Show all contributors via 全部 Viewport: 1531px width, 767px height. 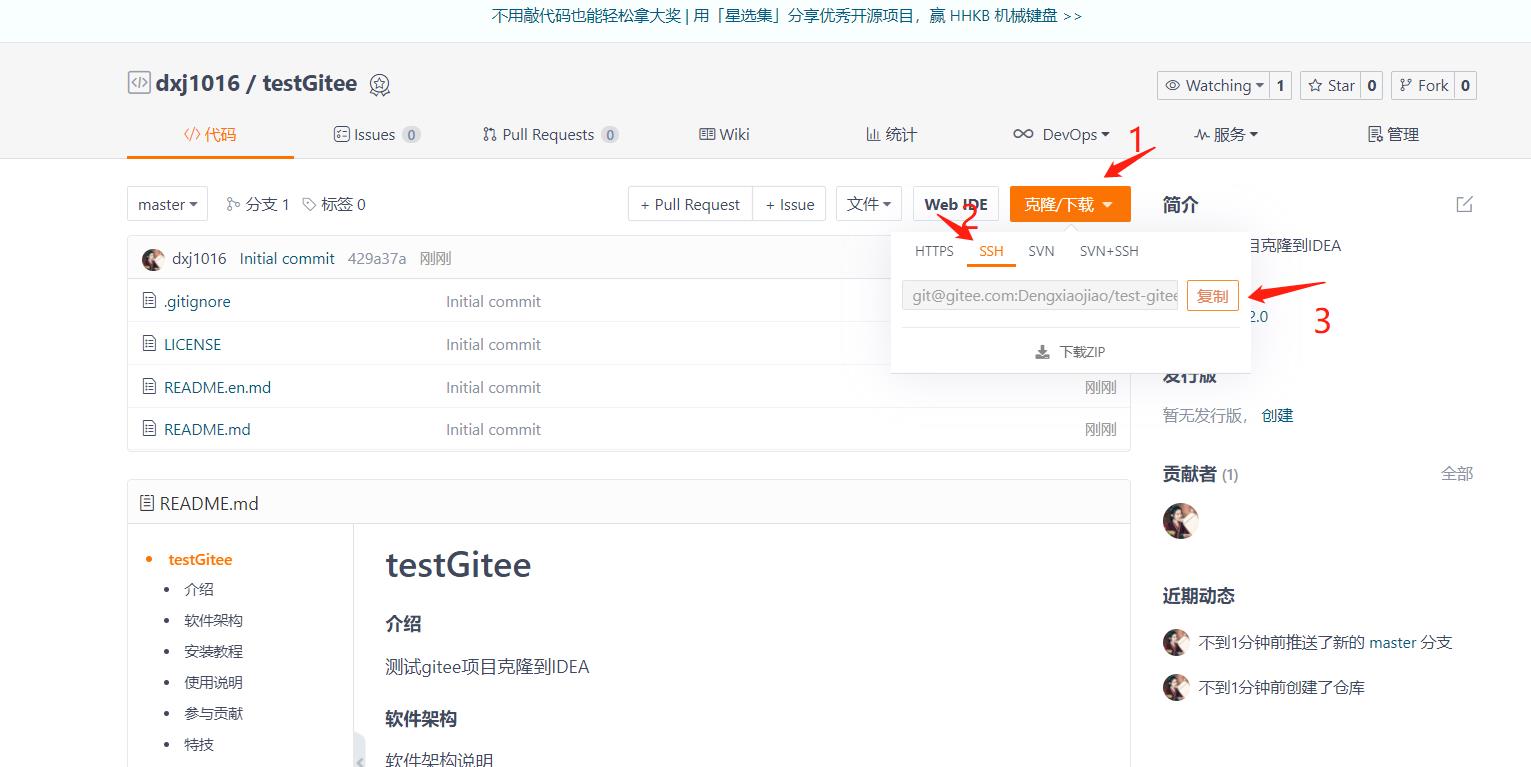pos(1457,473)
